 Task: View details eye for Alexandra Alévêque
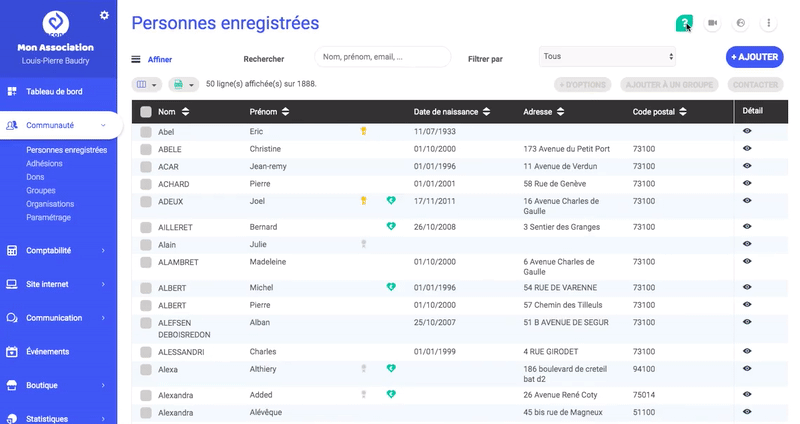[747, 411]
